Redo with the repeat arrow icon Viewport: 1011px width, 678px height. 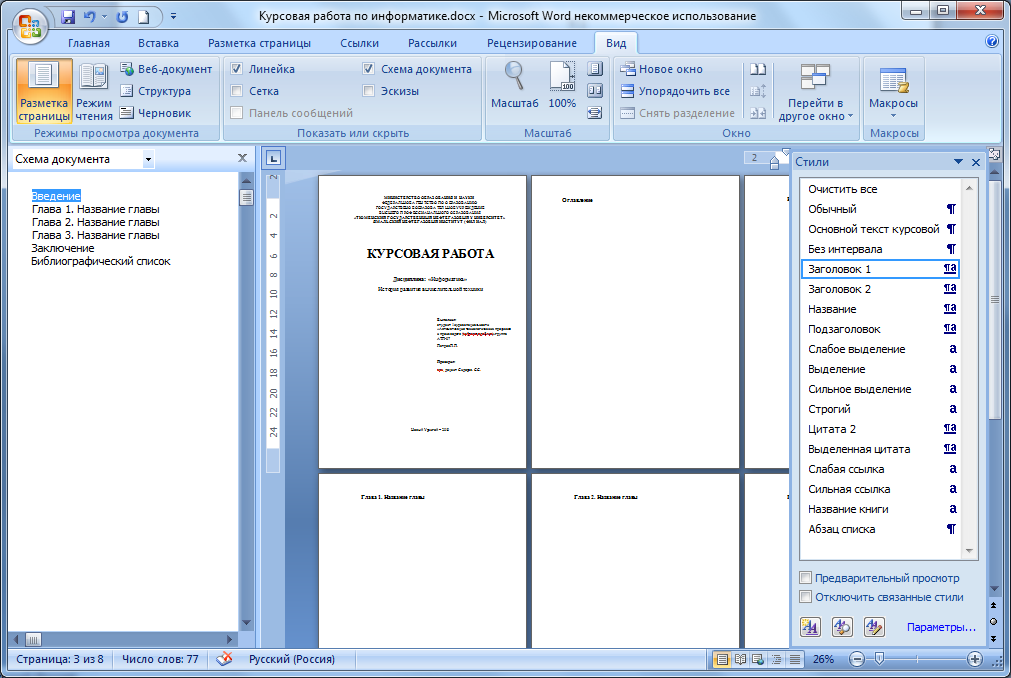[122, 17]
